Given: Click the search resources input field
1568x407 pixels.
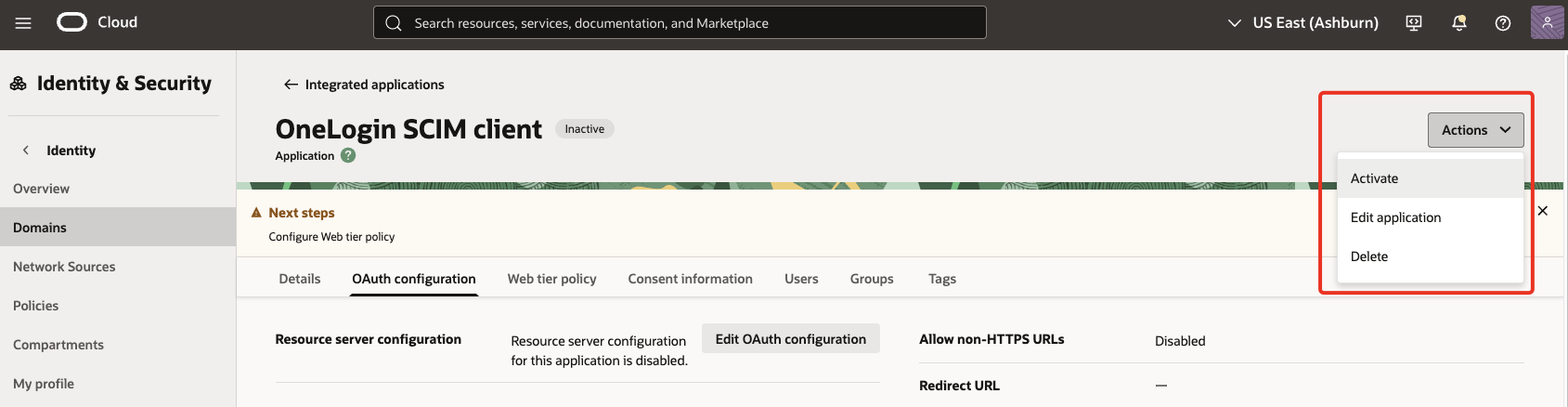Looking at the screenshot, I should pyautogui.click(x=680, y=23).
